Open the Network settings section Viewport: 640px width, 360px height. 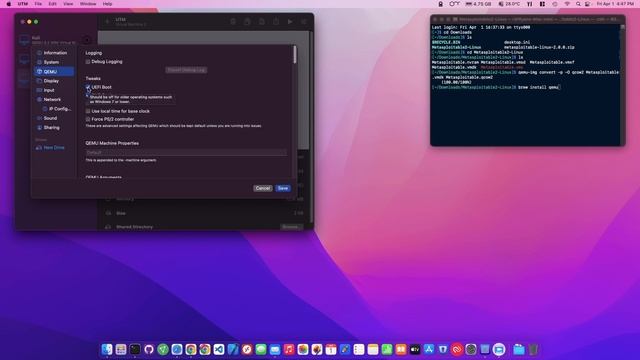coord(54,100)
